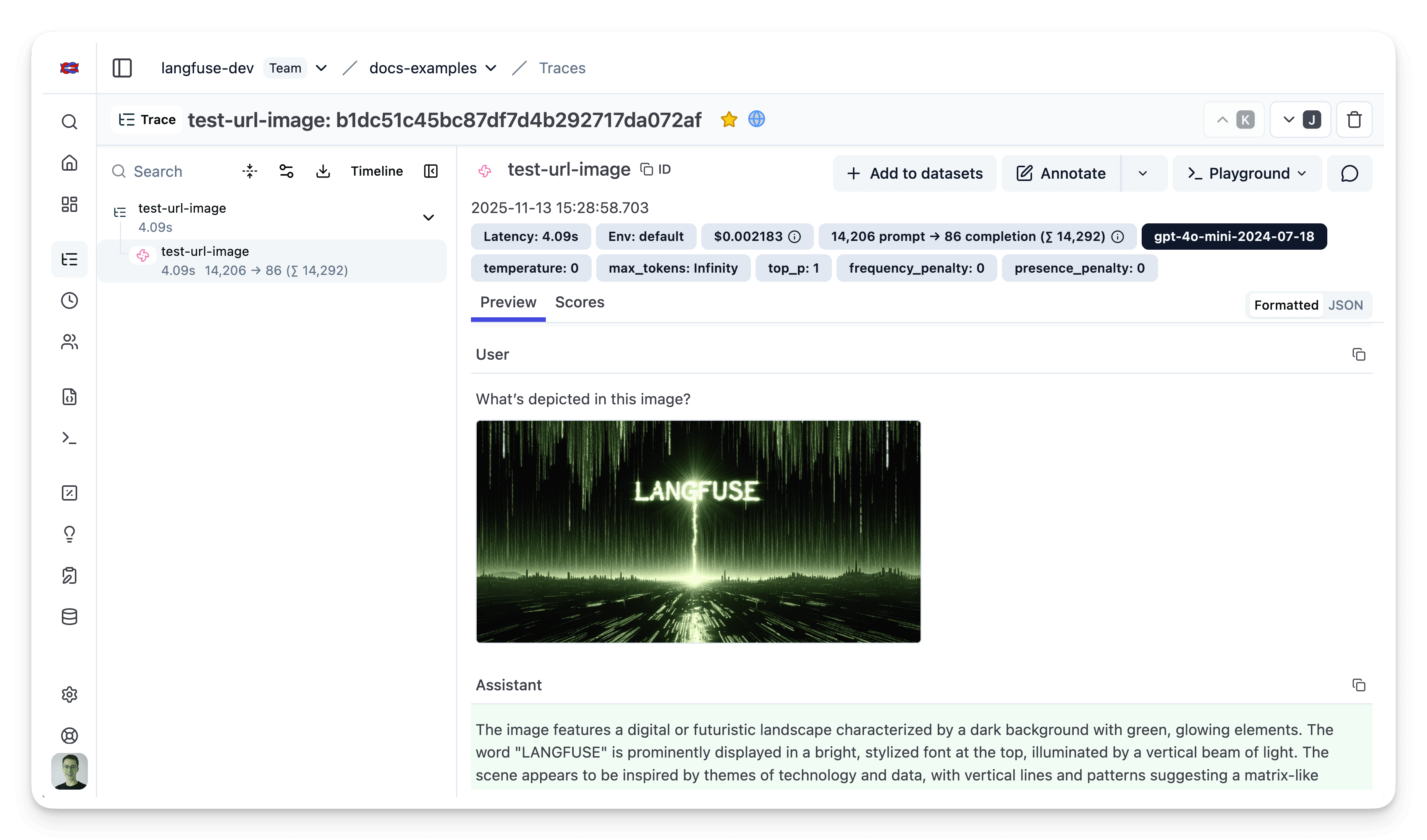
Task: Switch to Scores tab
Action: point(579,303)
